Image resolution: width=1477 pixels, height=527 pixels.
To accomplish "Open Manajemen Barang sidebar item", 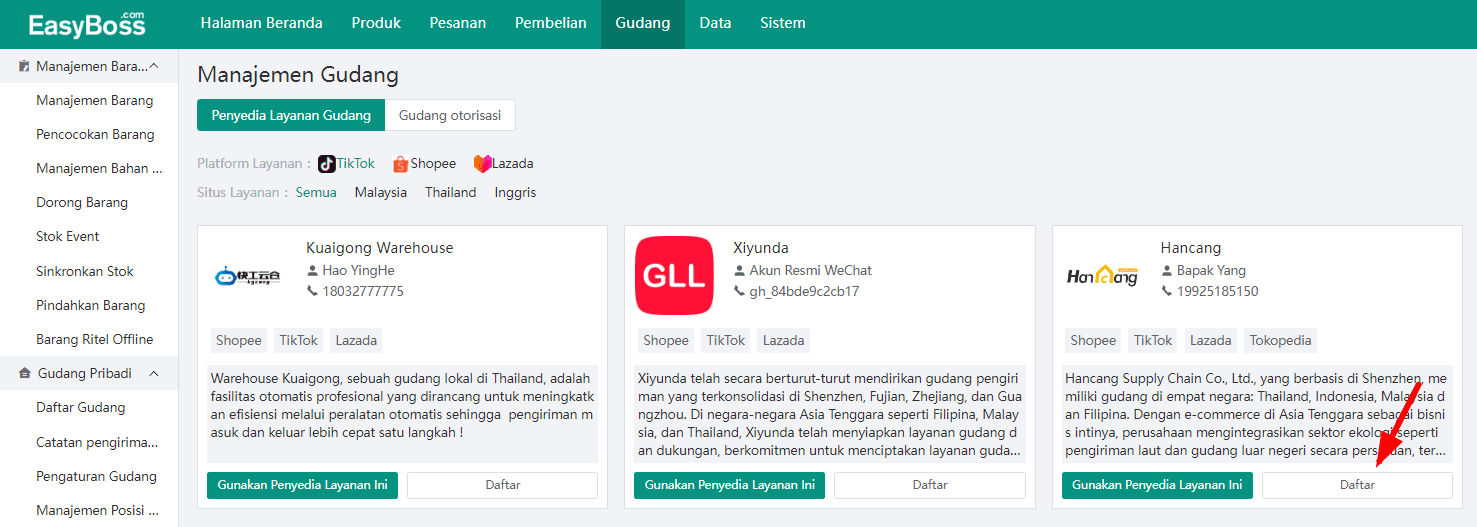I will click(x=95, y=100).
